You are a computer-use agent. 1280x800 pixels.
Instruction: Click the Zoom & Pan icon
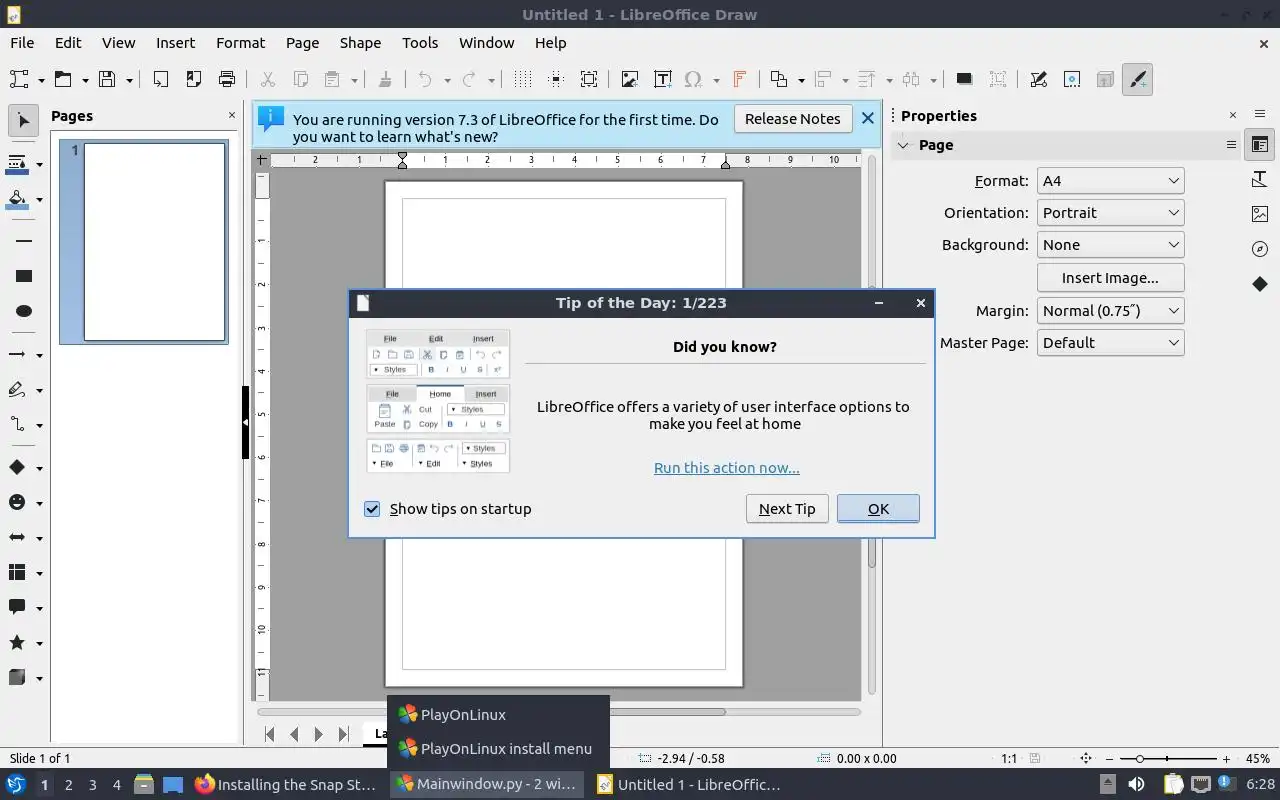589,80
